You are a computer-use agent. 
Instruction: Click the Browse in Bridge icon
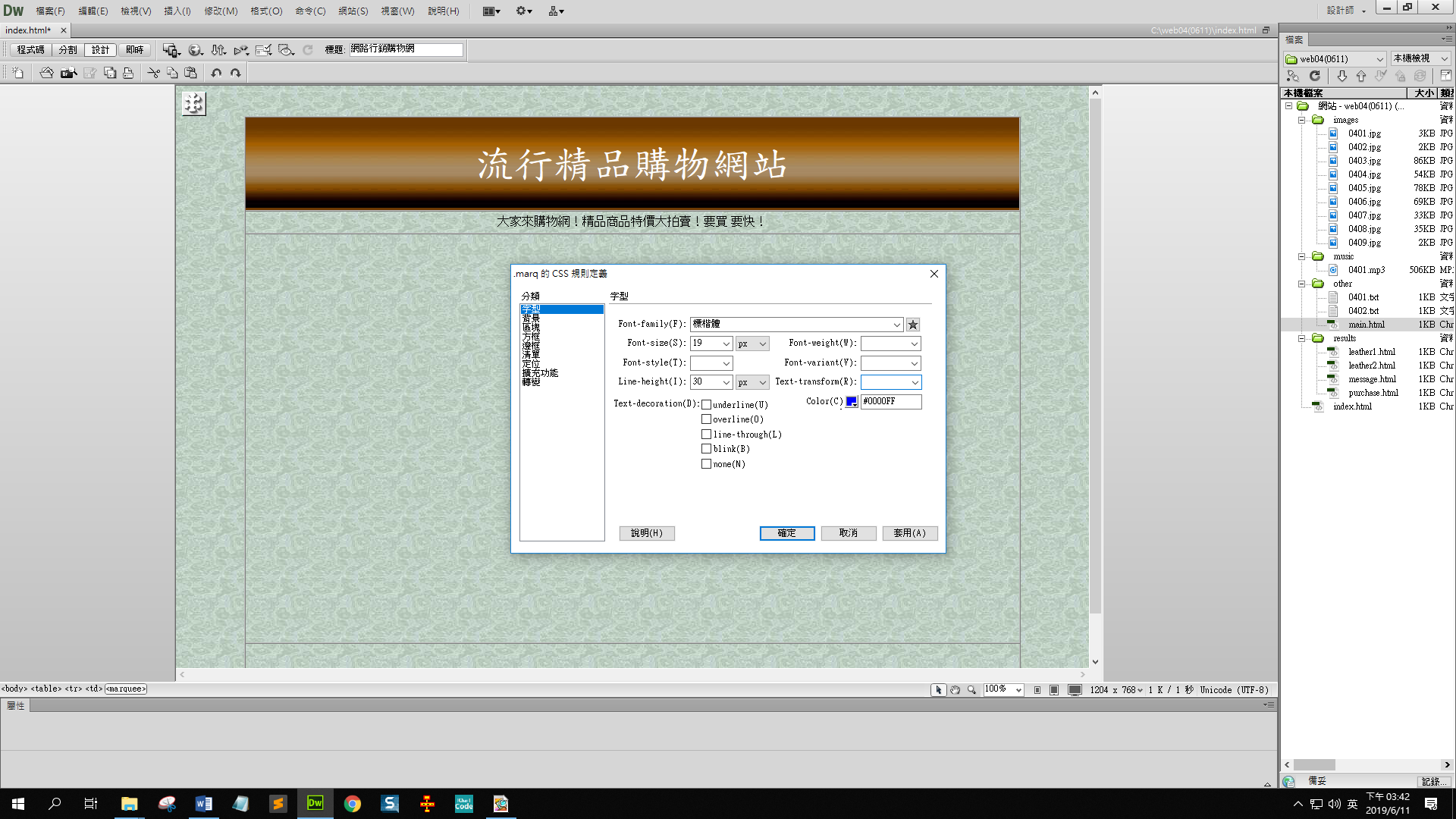click(x=68, y=73)
